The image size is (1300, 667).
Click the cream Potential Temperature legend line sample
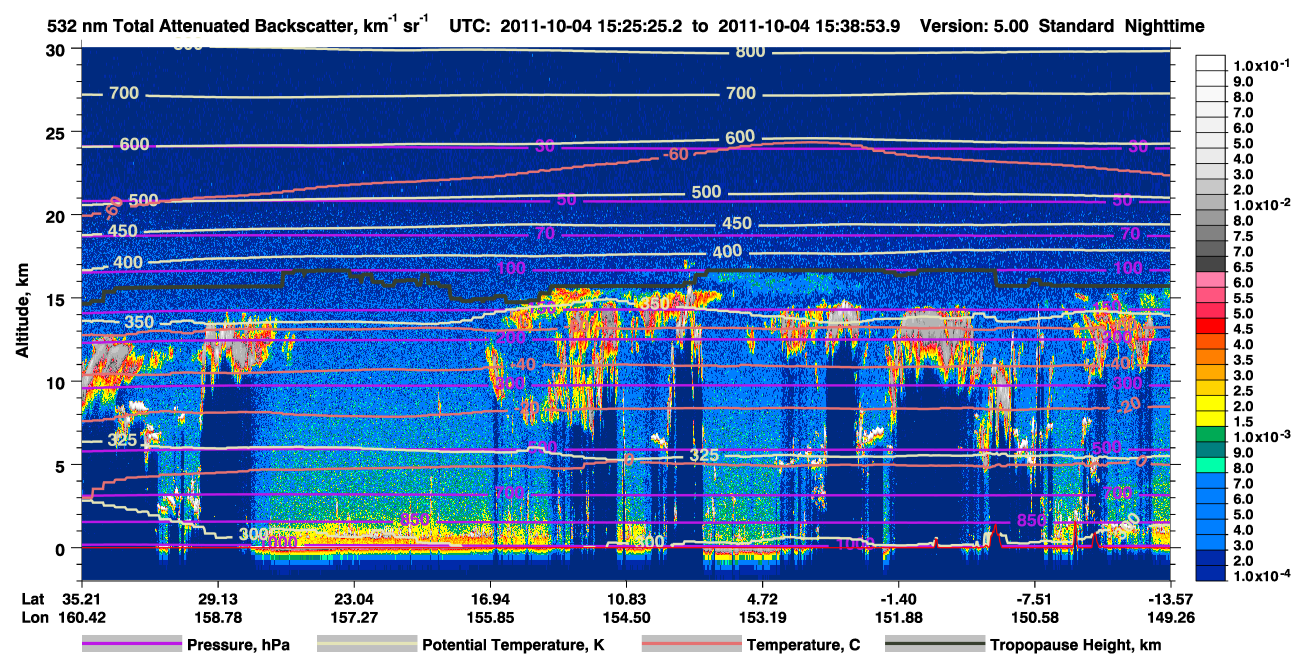tap(367, 645)
